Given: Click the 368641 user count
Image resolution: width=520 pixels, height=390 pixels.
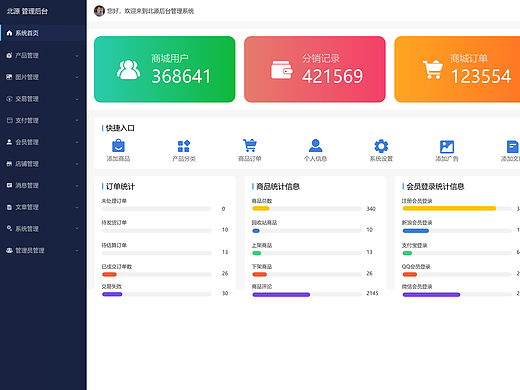Looking at the screenshot, I should pos(181,76).
